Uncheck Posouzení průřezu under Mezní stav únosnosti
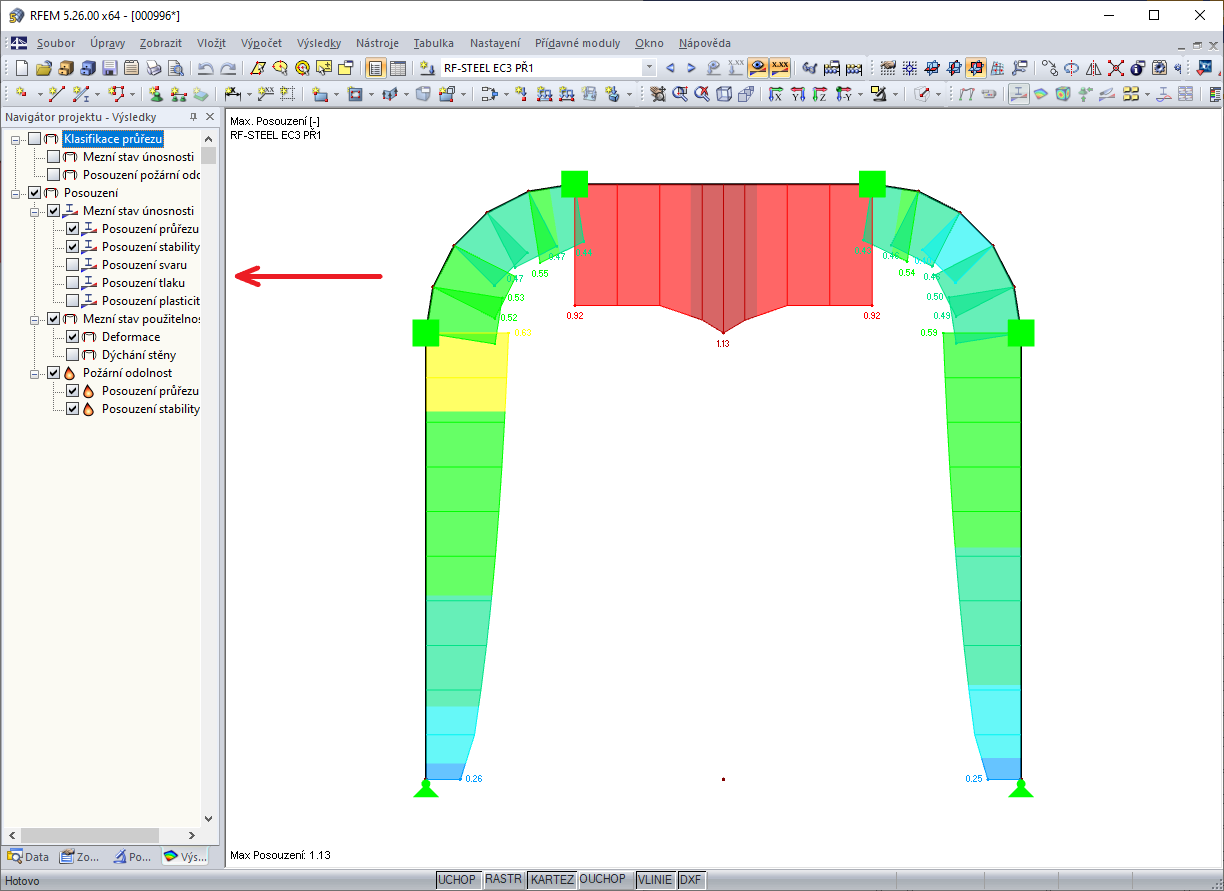Viewport: 1224px width, 891px height. pyautogui.click(x=73, y=229)
